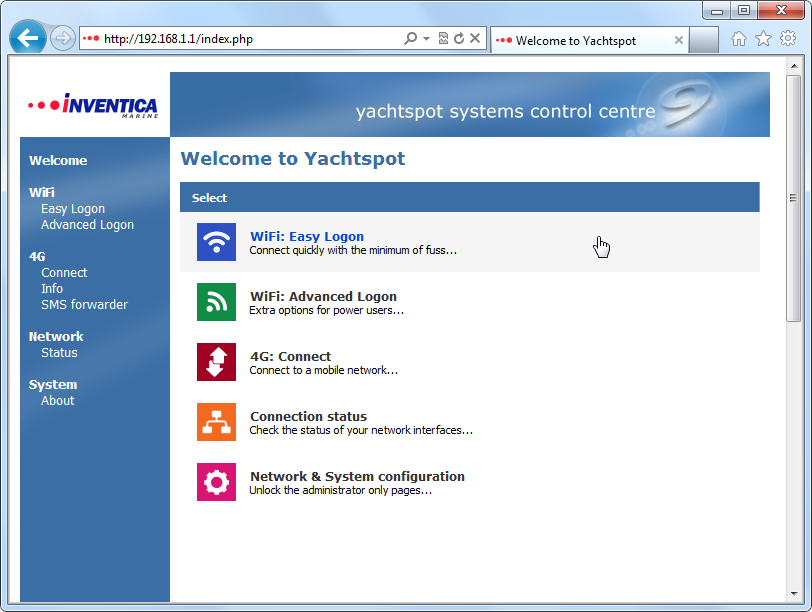Close the Welcome to Yachtspot tab
Screen dimensions: 812x612
678,40
